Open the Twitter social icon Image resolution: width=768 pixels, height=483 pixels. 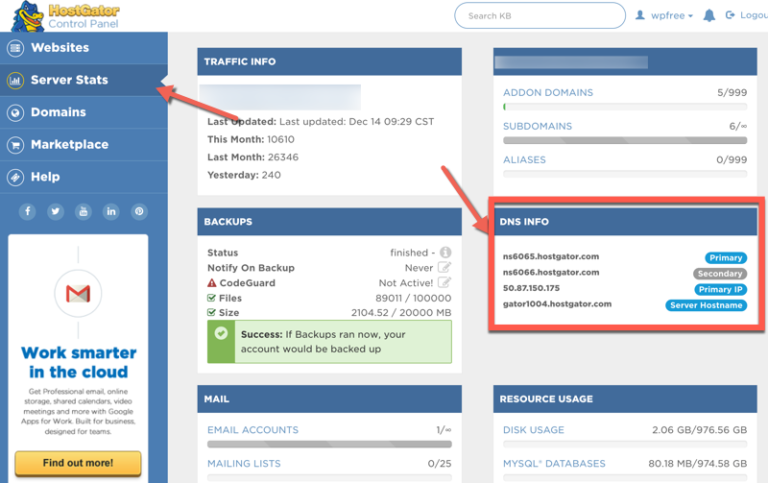(55, 211)
